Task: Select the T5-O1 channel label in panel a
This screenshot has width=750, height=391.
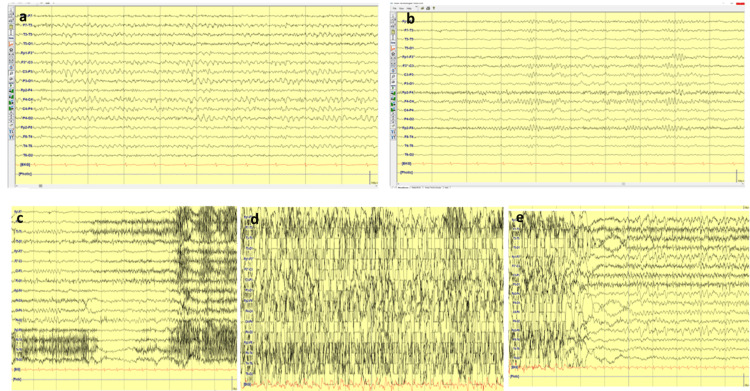Action: (28, 44)
